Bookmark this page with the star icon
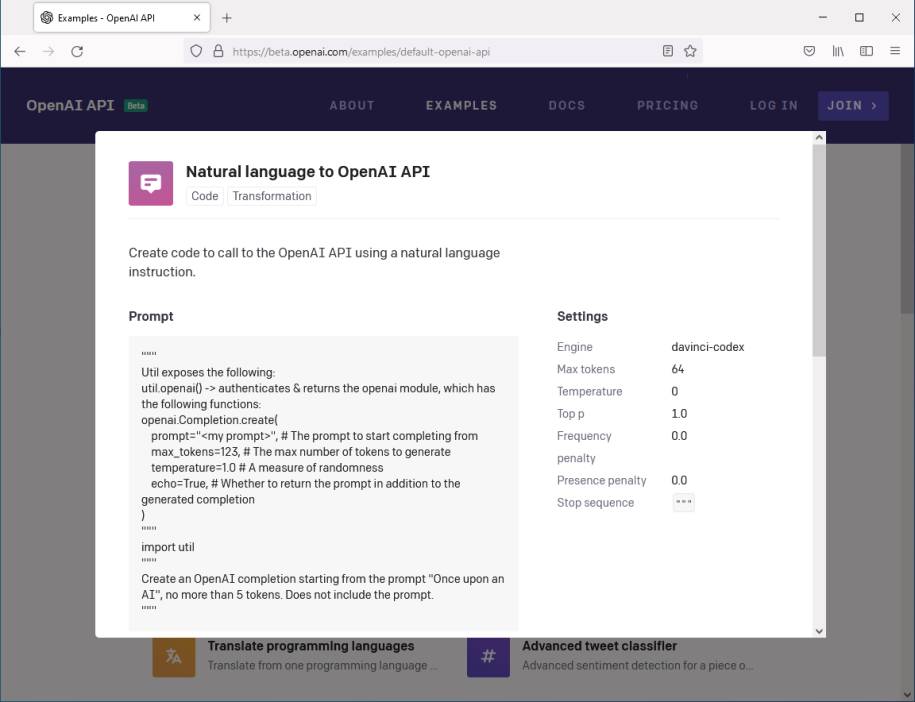 pos(690,51)
